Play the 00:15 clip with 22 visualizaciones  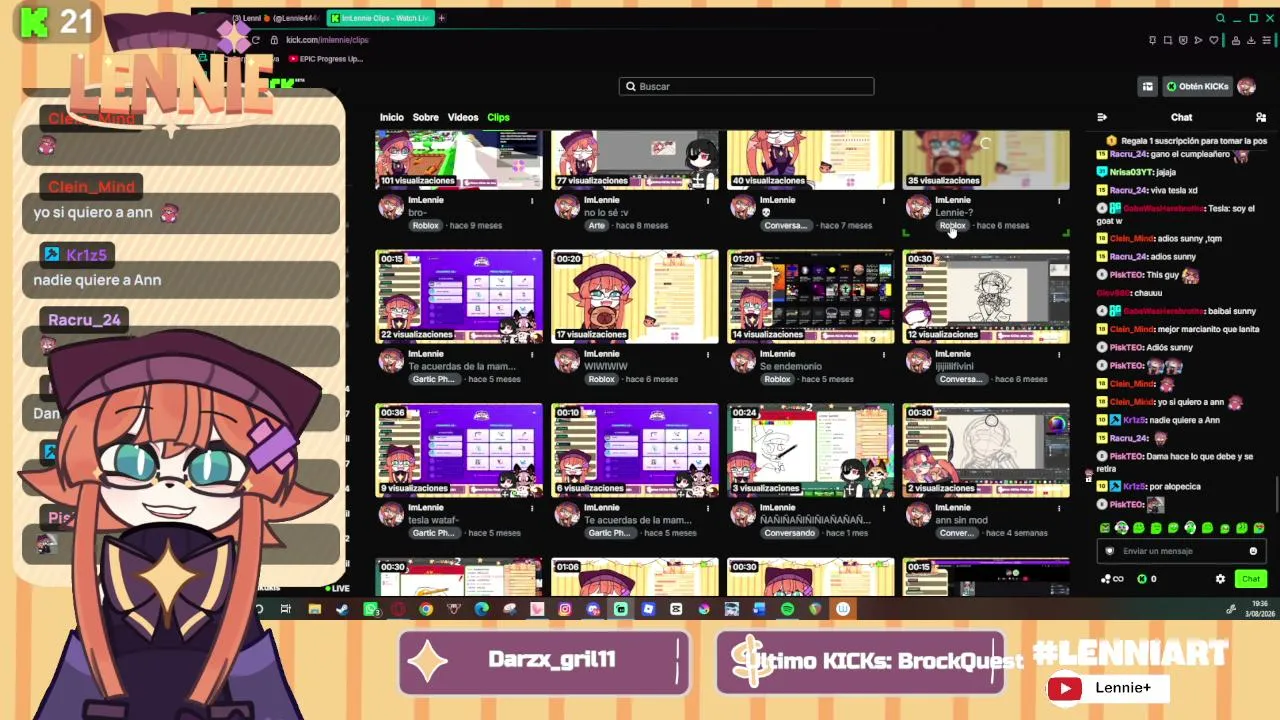(x=459, y=297)
